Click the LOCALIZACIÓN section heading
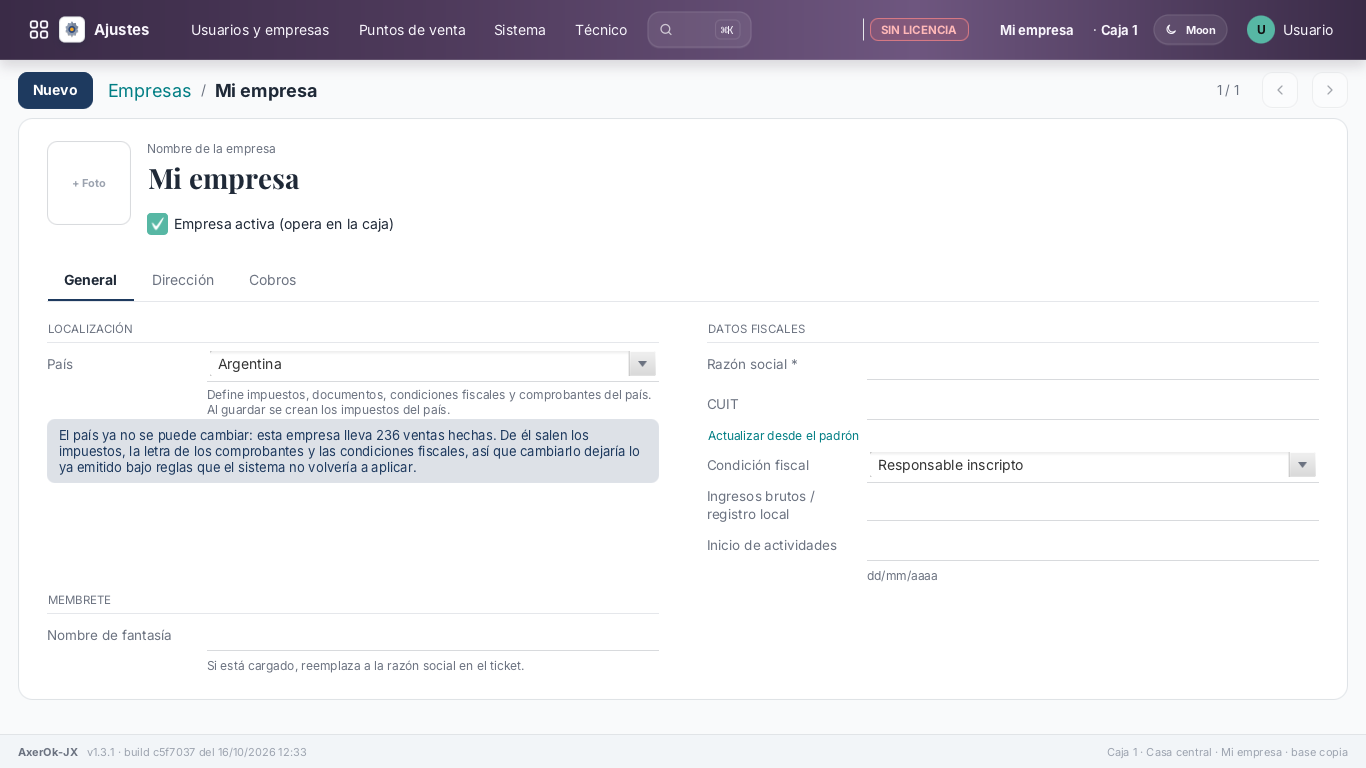 tap(90, 329)
